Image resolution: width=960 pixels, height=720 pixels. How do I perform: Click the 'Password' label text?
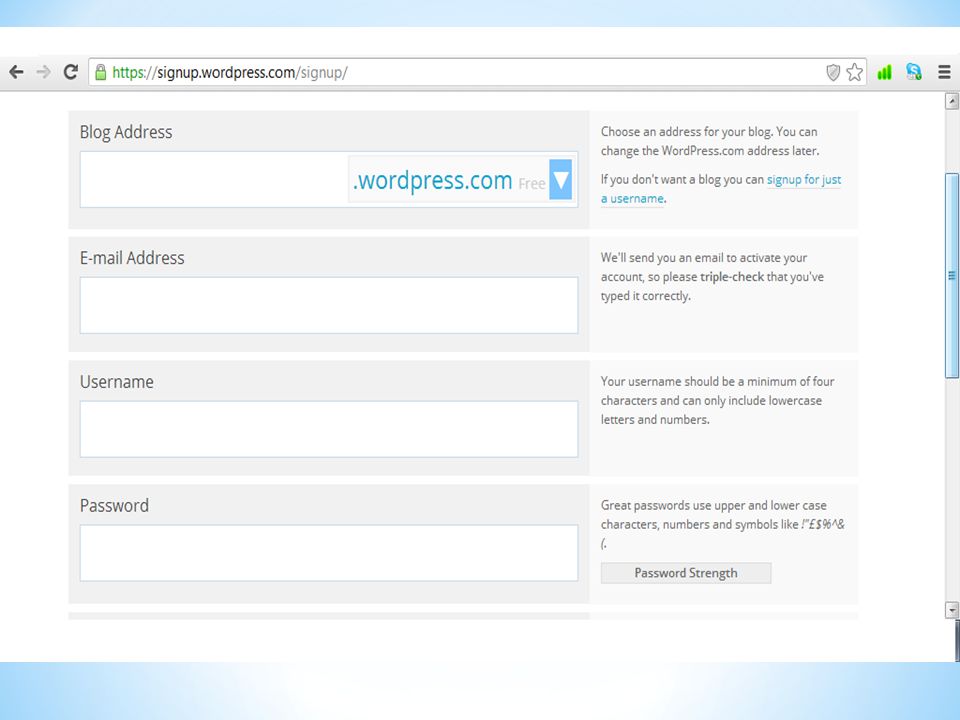click(x=114, y=506)
